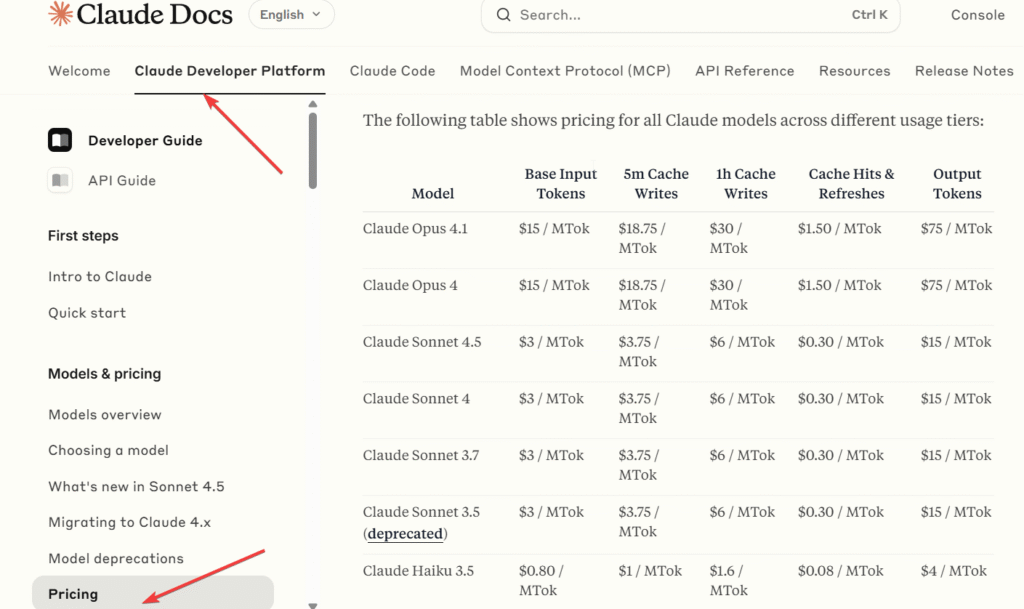Select Pricing in the sidebar

tap(73, 594)
